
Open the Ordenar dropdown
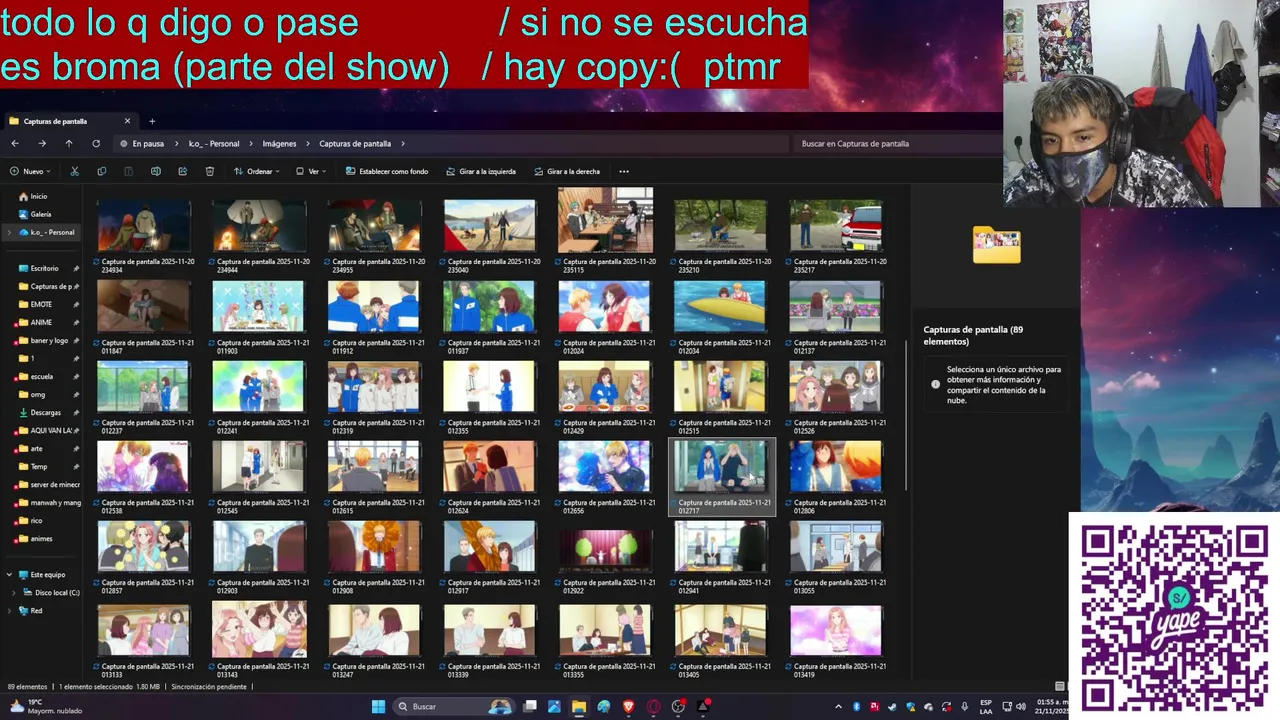tap(257, 171)
